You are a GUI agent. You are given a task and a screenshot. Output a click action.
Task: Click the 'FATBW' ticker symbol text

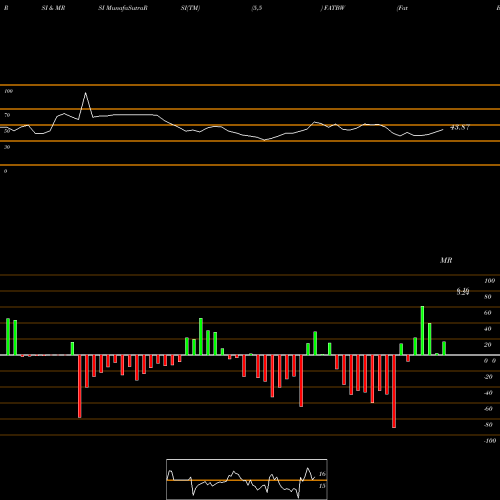click(x=334, y=8)
